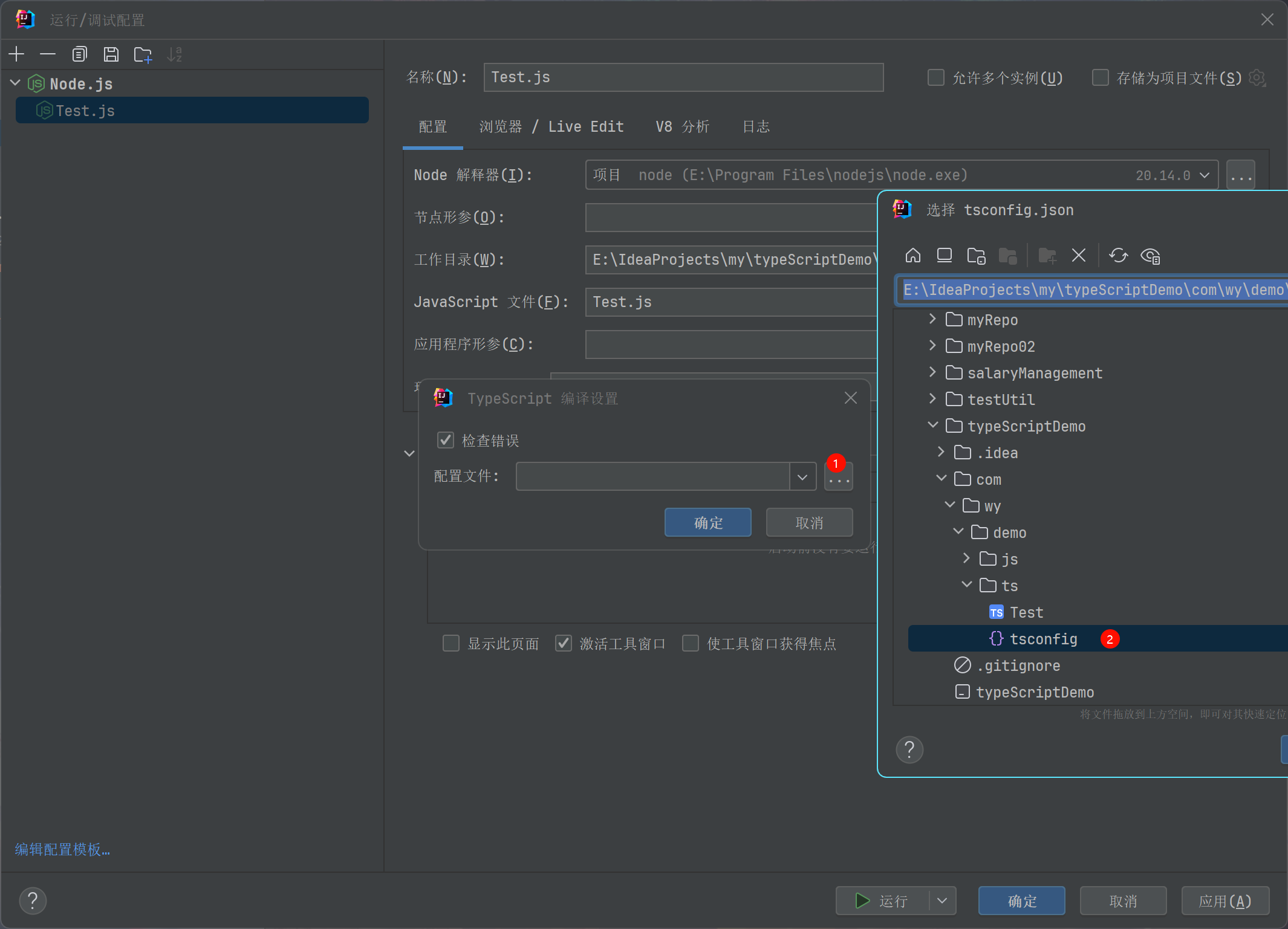The image size is (1288, 929).
Task: Click 确定 in Run/Debug configurations dialog
Action: click(1022, 901)
